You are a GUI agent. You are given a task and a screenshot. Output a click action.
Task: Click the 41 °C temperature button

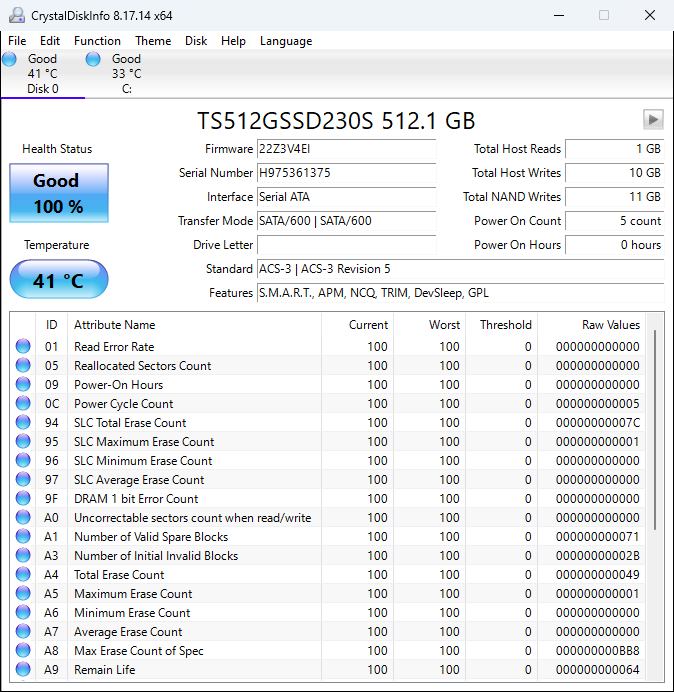tap(58, 280)
